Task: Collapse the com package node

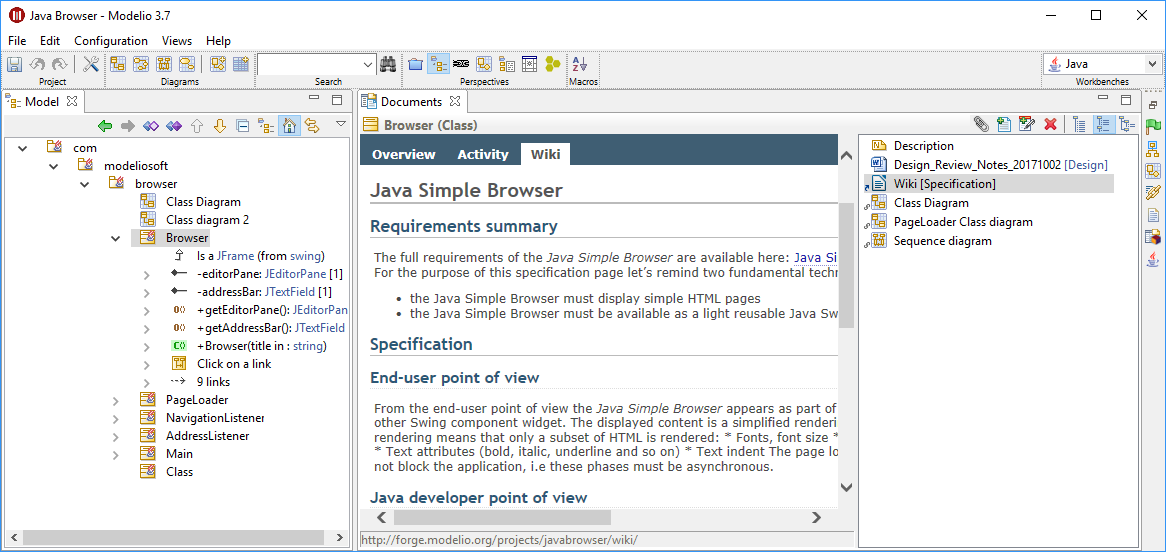Action: 23,148
